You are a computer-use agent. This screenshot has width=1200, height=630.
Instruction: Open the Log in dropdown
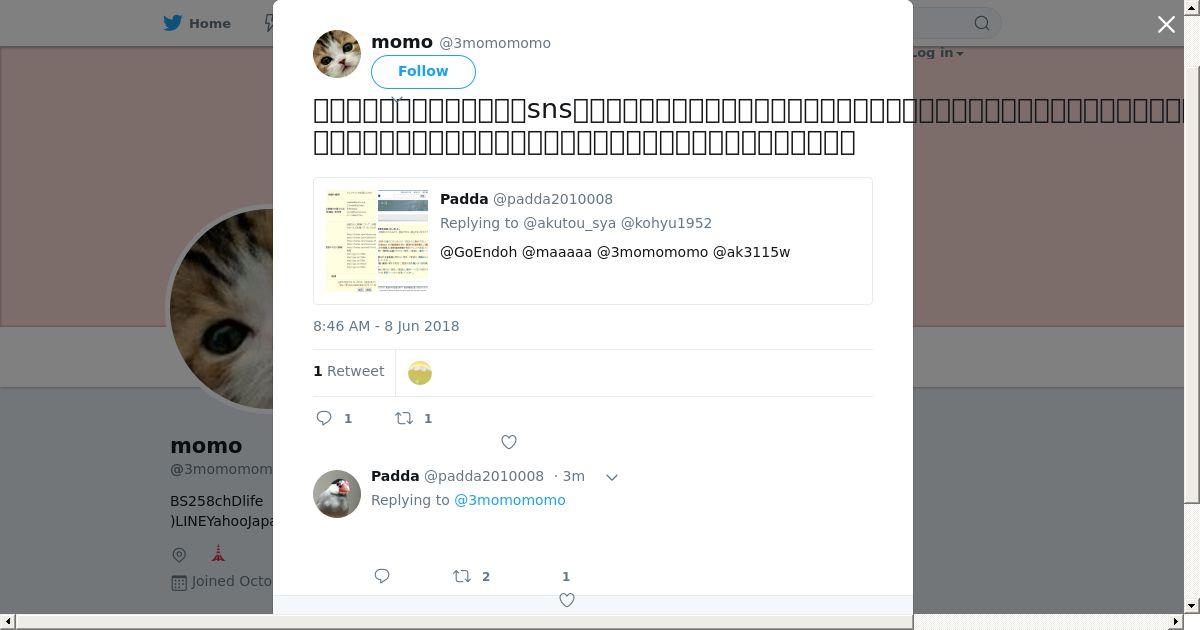(x=937, y=53)
